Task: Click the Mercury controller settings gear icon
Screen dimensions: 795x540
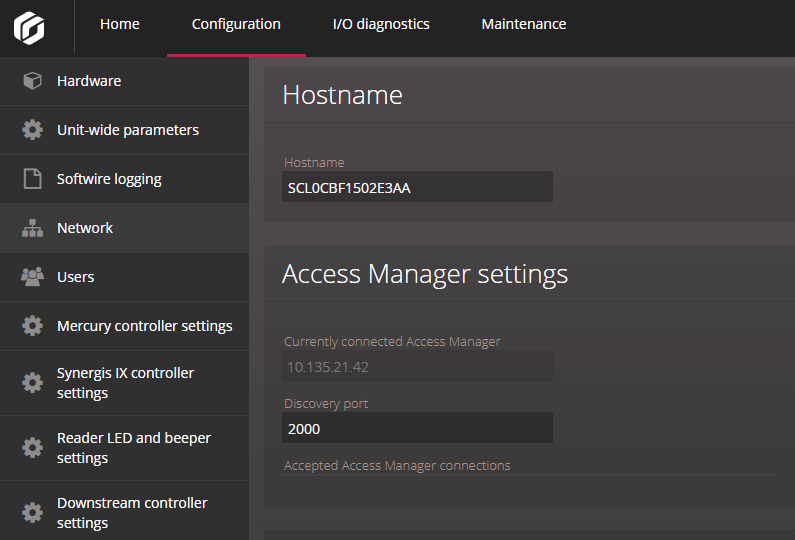Action: [x=32, y=326]
